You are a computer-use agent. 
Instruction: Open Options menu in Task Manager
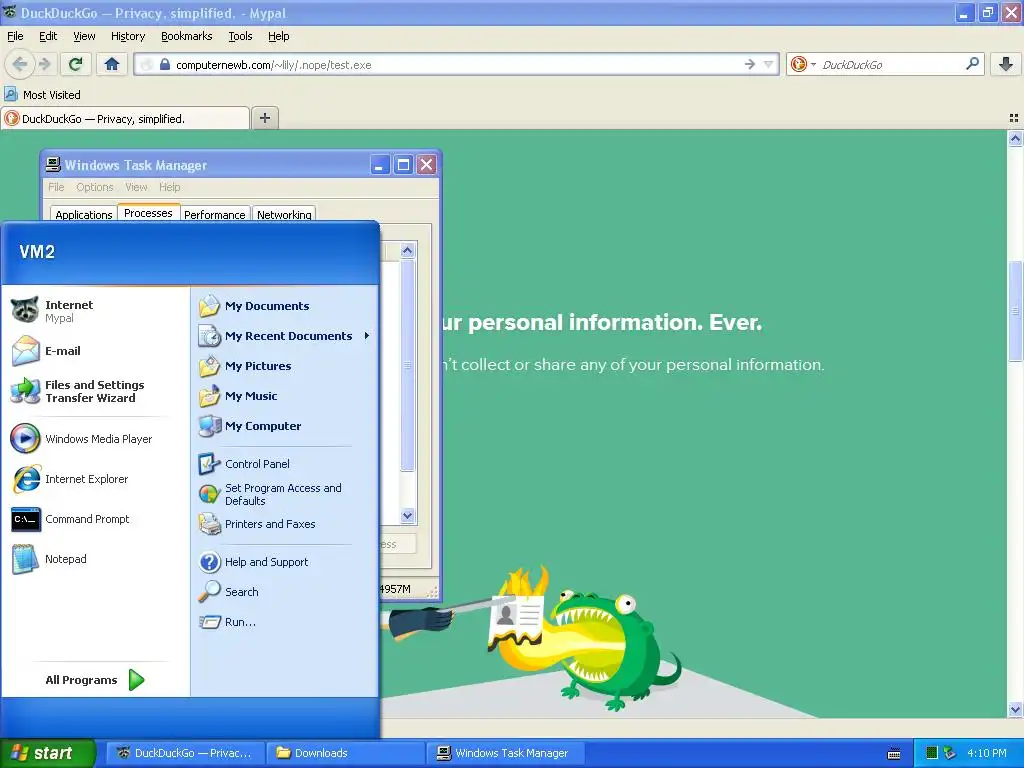95,187
